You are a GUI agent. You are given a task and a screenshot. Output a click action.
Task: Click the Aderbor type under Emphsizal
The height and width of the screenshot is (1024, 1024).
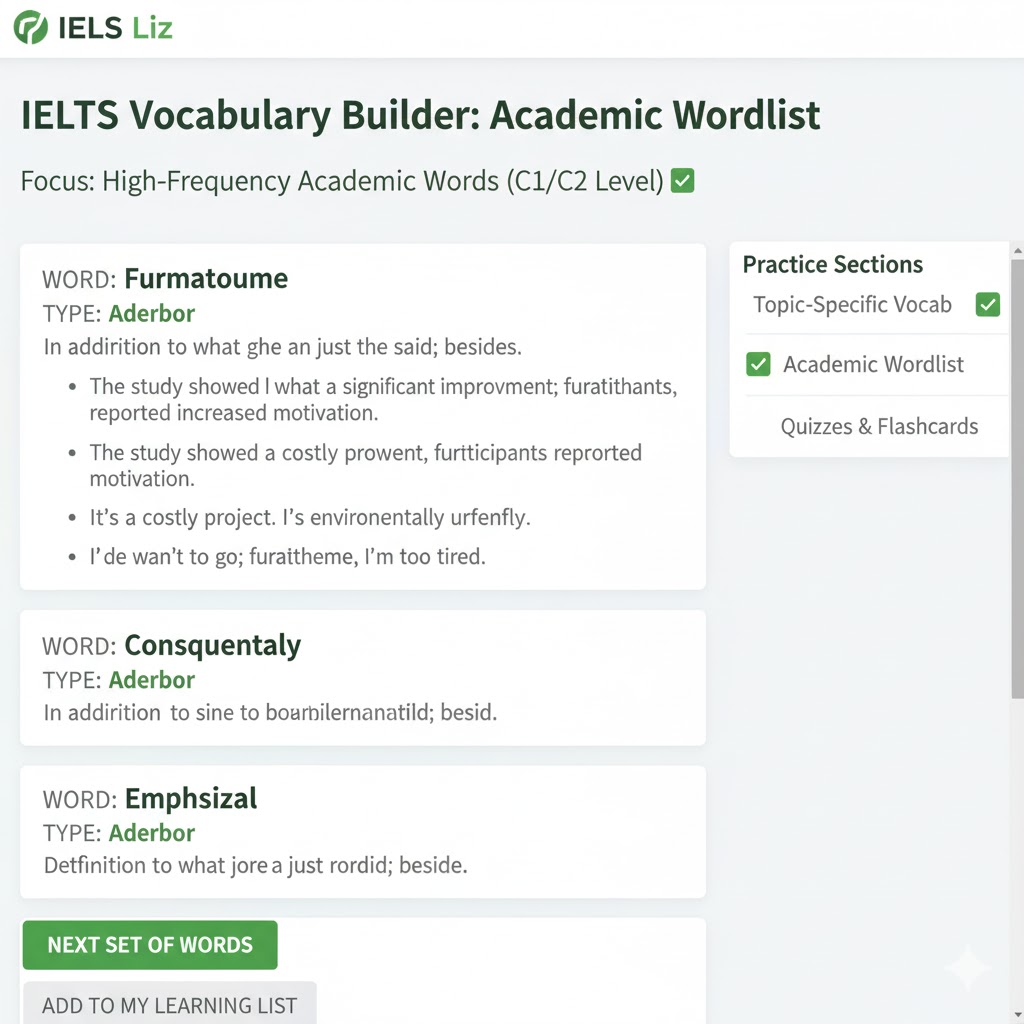[x=151, y=833]
